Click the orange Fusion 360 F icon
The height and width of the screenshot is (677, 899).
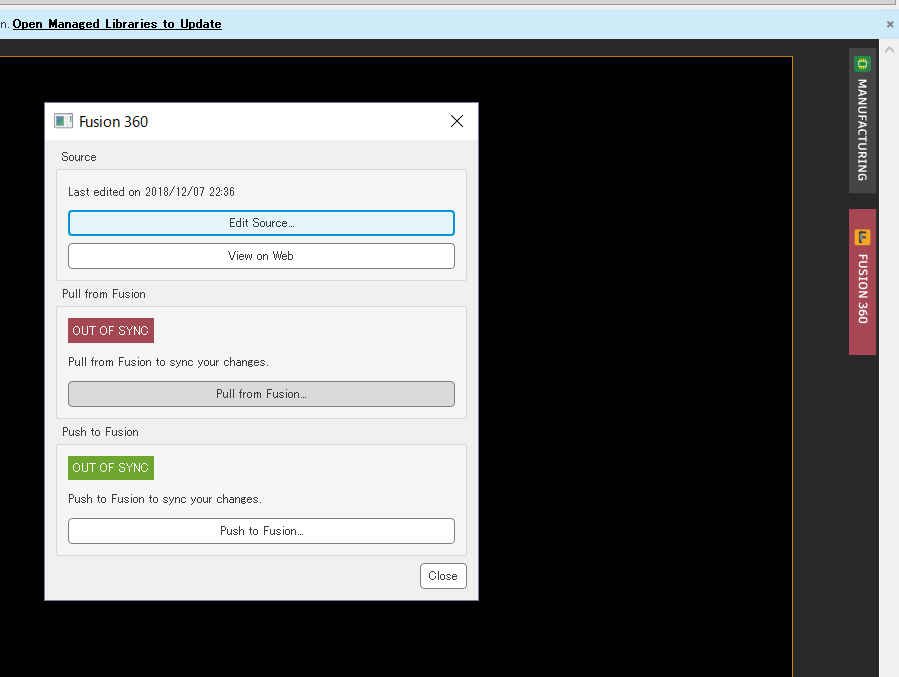[862, 237]
